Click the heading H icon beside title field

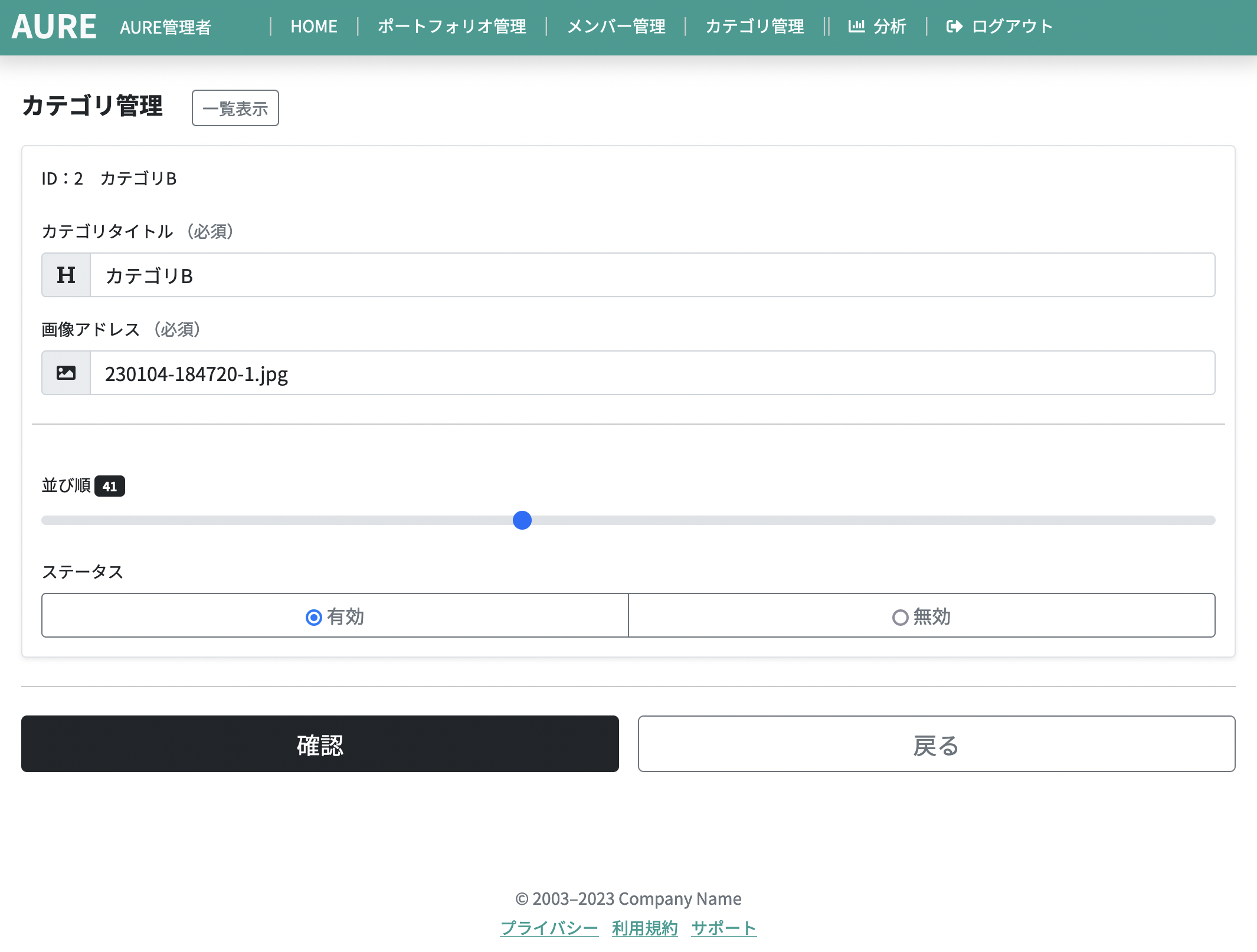coord(66,275)
